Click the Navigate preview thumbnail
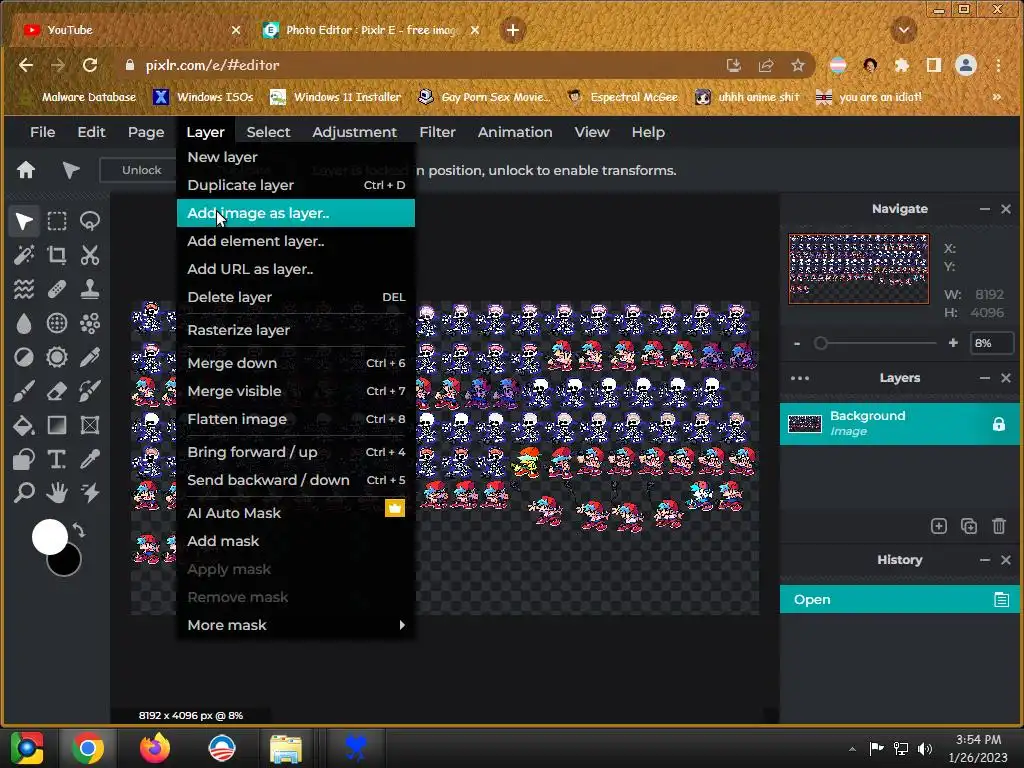Viewport: 1024px width, 768px height. click(859, 268)
